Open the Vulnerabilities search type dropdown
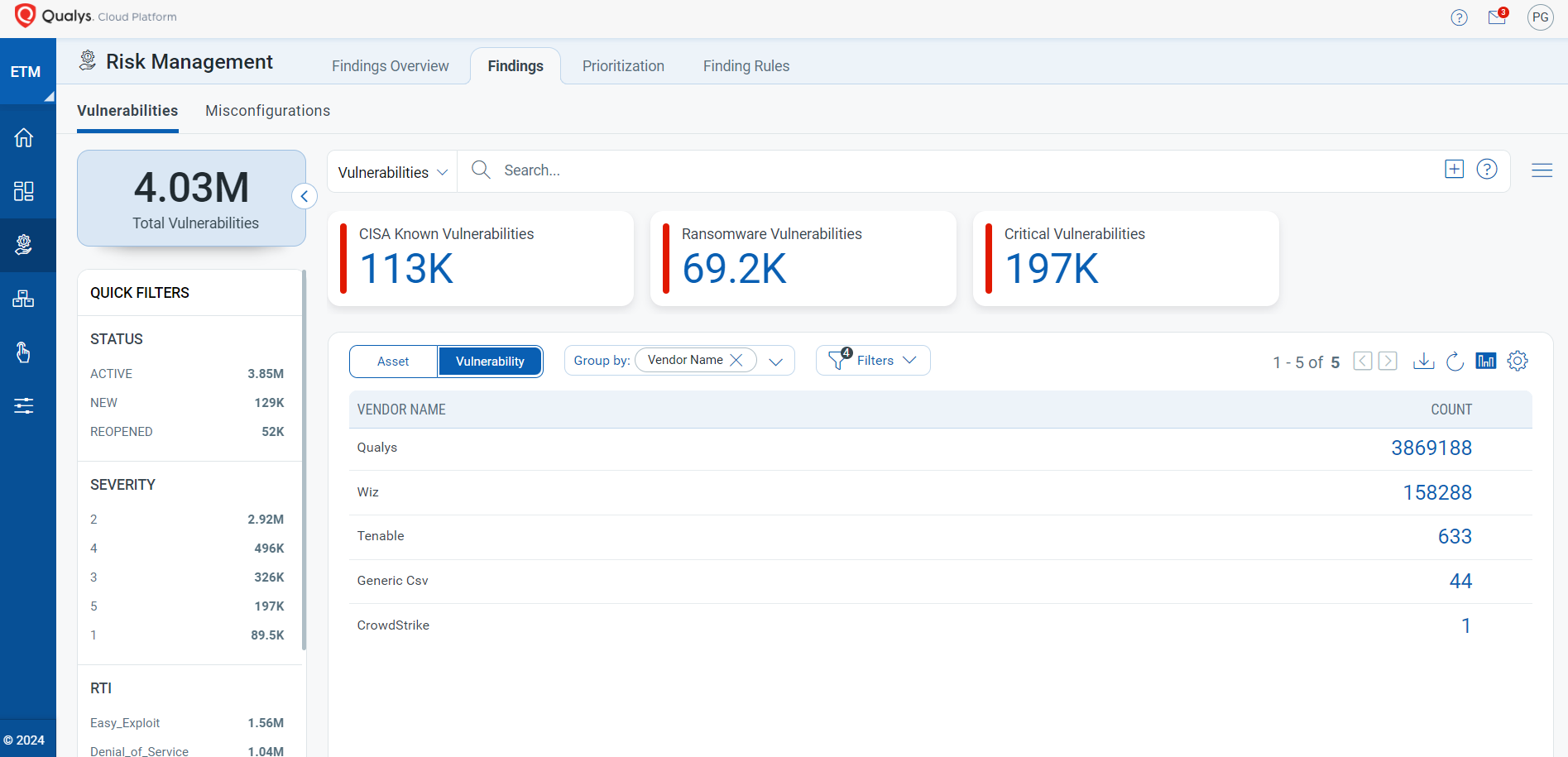 pyautogui.click(x=392, y=172)
